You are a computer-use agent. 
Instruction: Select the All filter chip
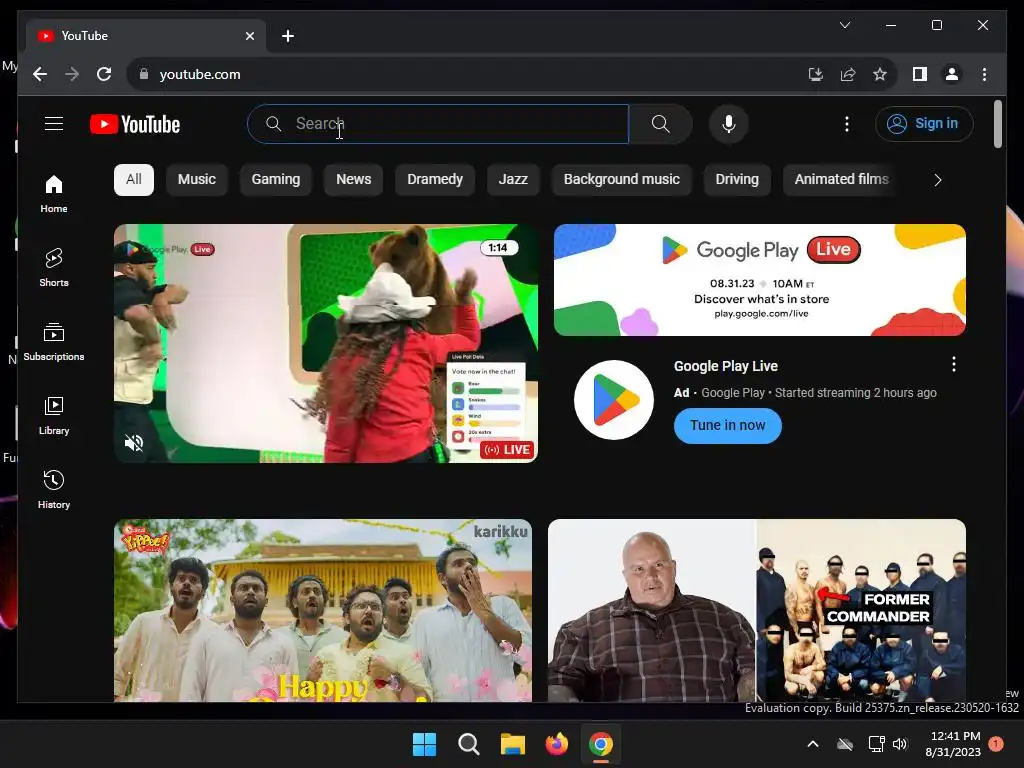(134, 180)
